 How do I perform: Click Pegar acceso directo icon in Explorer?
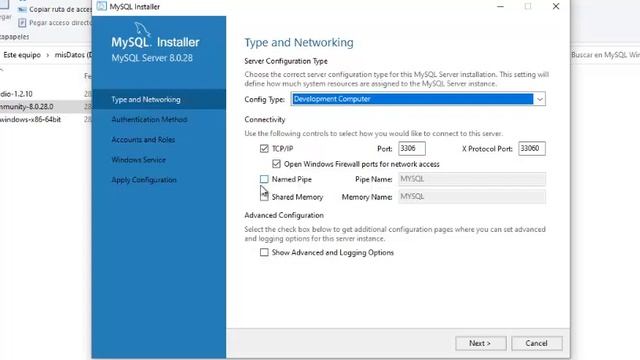(22, 23)
